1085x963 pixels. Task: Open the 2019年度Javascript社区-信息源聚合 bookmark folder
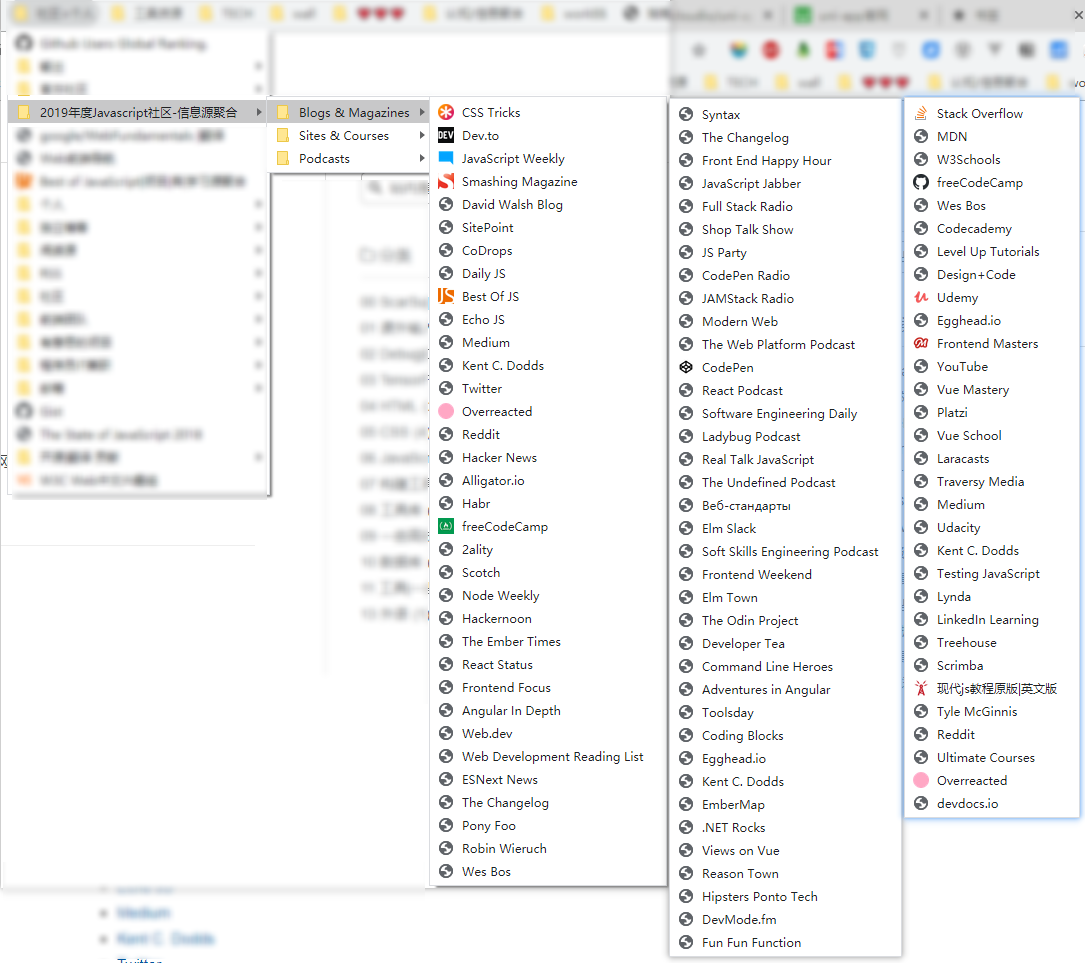(x=138, y=112)
